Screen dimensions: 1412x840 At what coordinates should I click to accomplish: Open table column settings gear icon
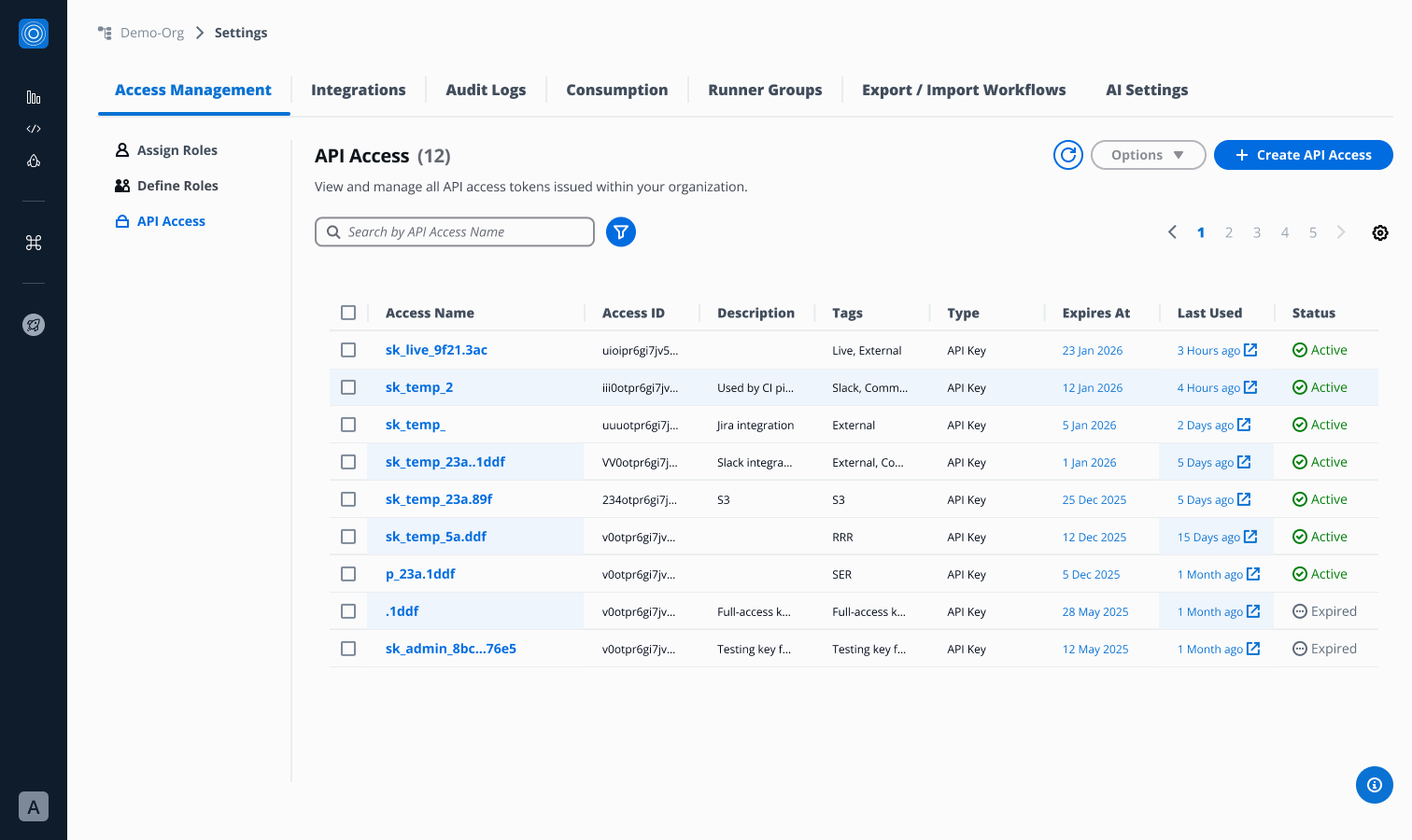1379,232
